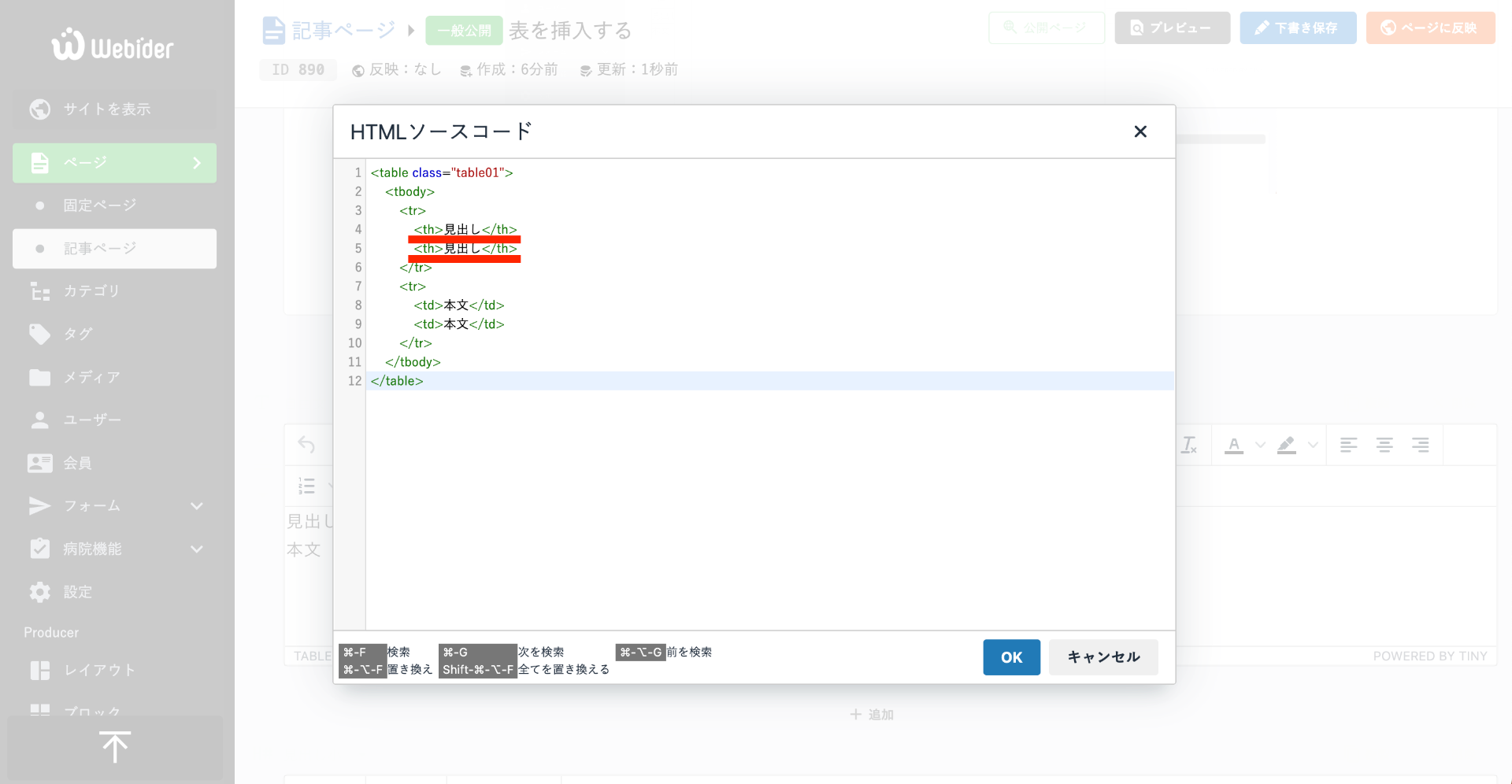The height and width of the screenshot is (784, 1512).
Task: Open the font color swatch
Action: coord(1235,445)
